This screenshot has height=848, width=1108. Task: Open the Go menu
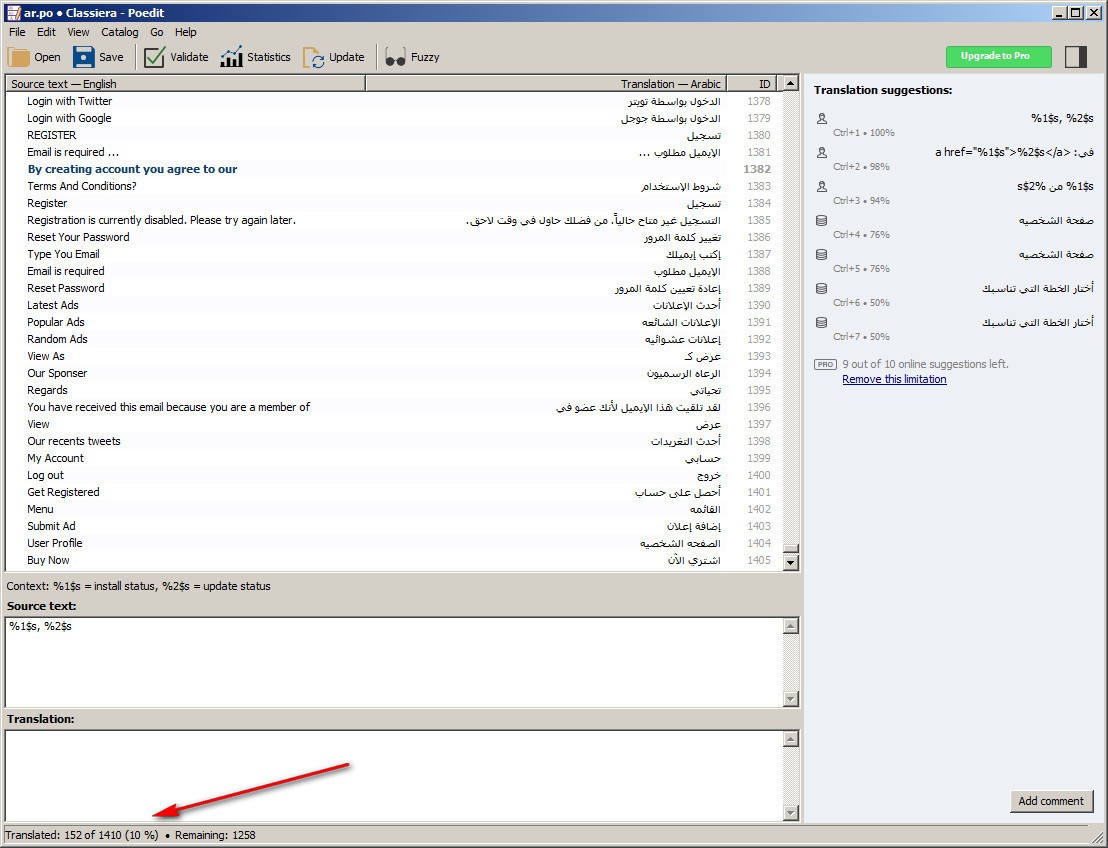157,32
